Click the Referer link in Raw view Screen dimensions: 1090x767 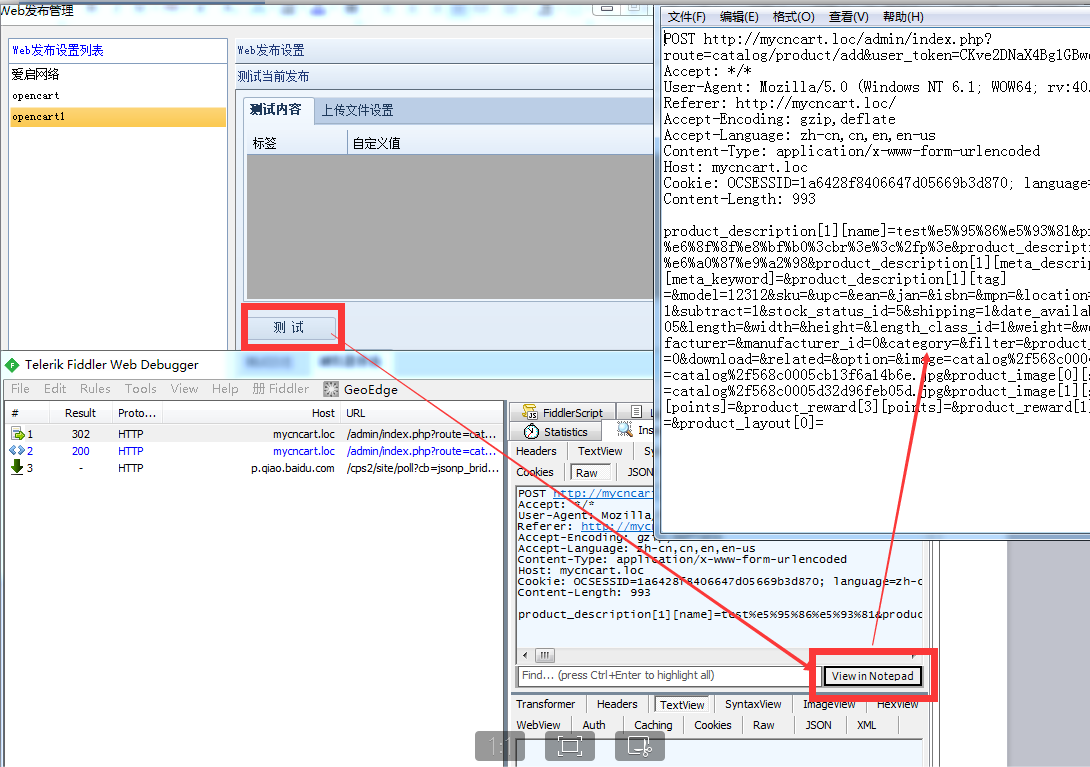click(617, 526)
